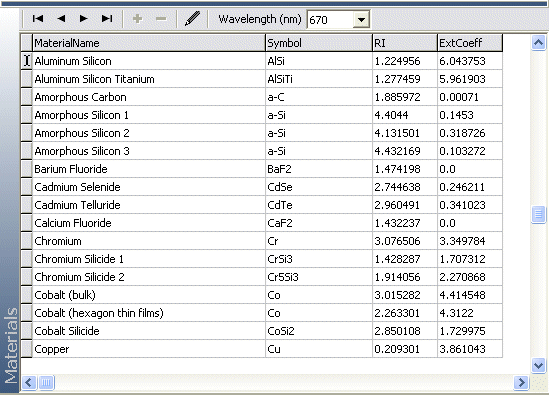Click the RI value 1.224956
The height and width of the screenshot is (395, 549).
(405, 61)
